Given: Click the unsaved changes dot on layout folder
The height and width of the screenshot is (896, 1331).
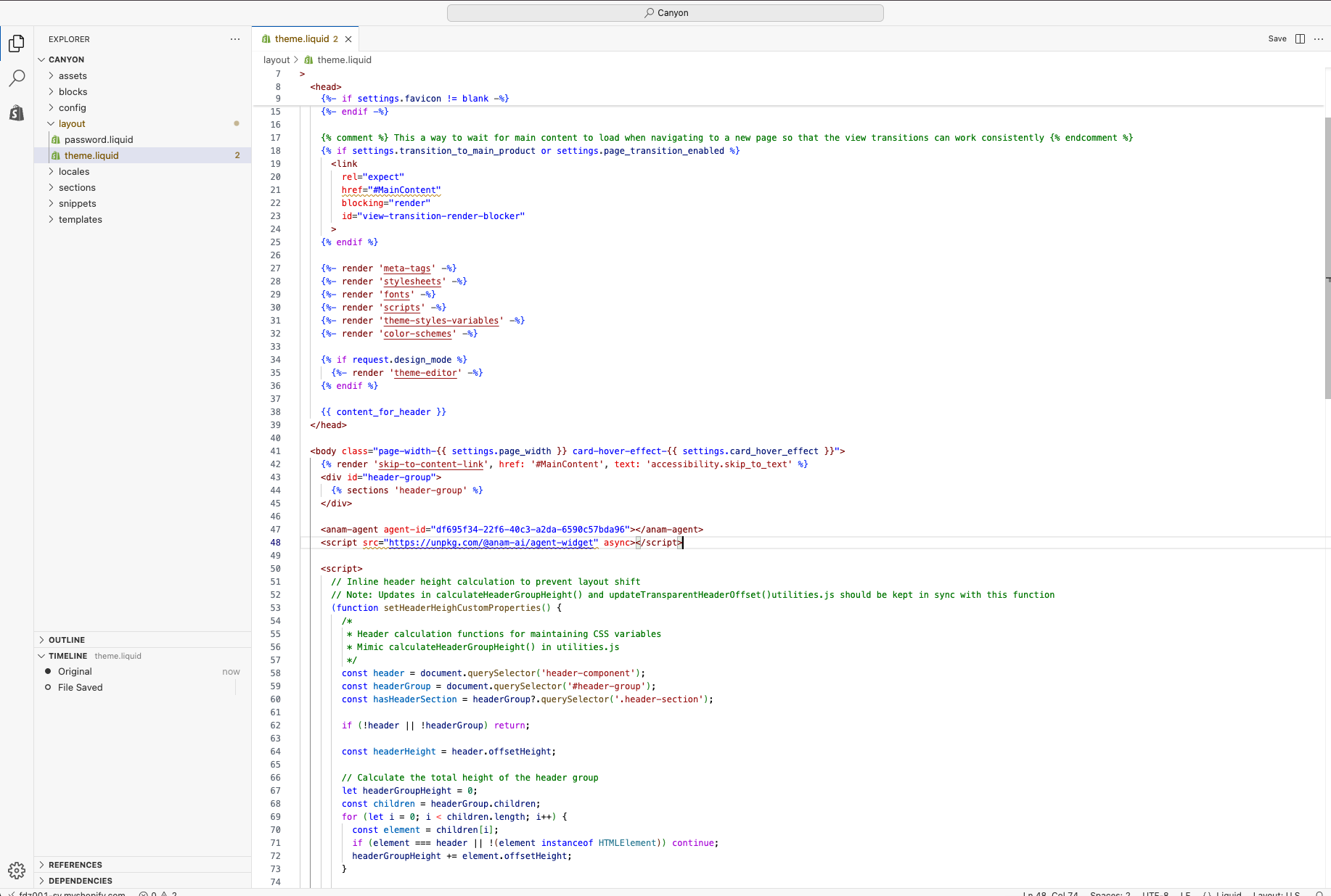Looking at the screenshot, I should coord(237,123).
